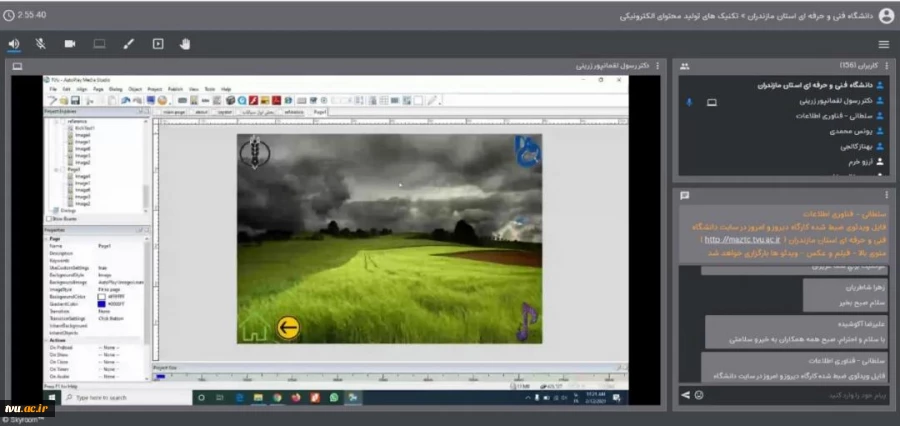Open the screen share panel options menu

661,66
